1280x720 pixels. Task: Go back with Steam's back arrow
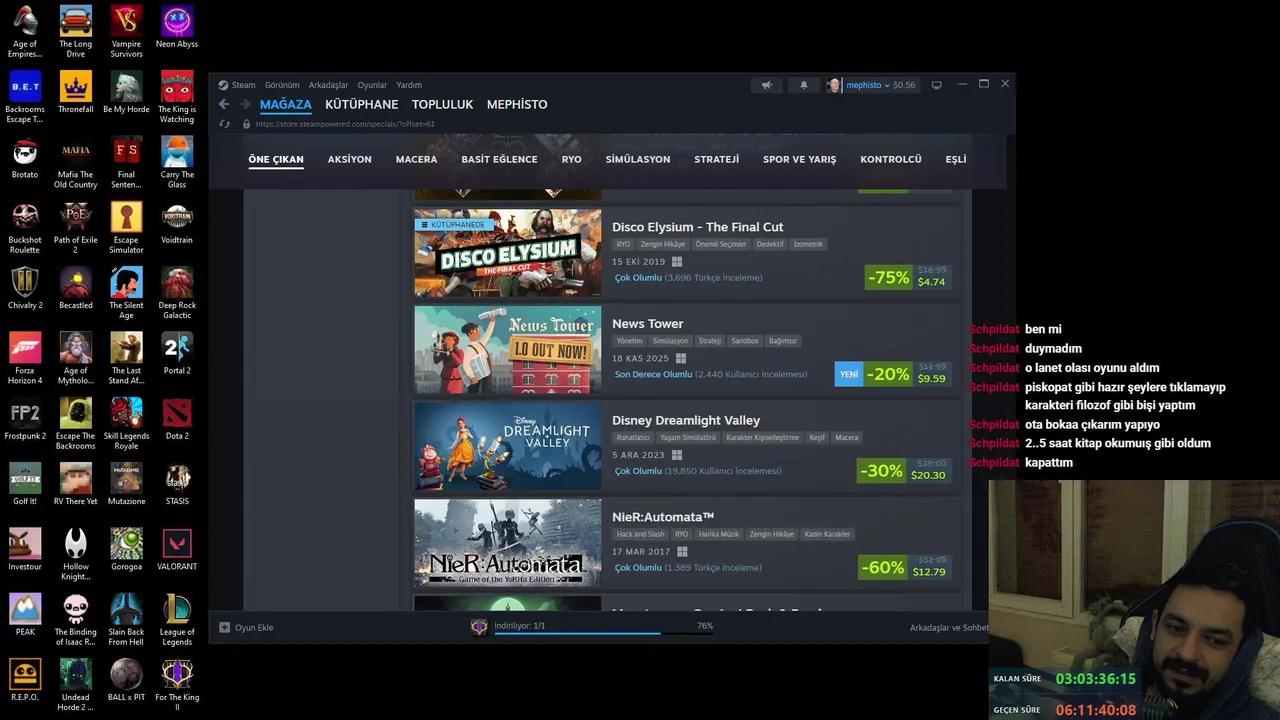click(x=224, y=104)
